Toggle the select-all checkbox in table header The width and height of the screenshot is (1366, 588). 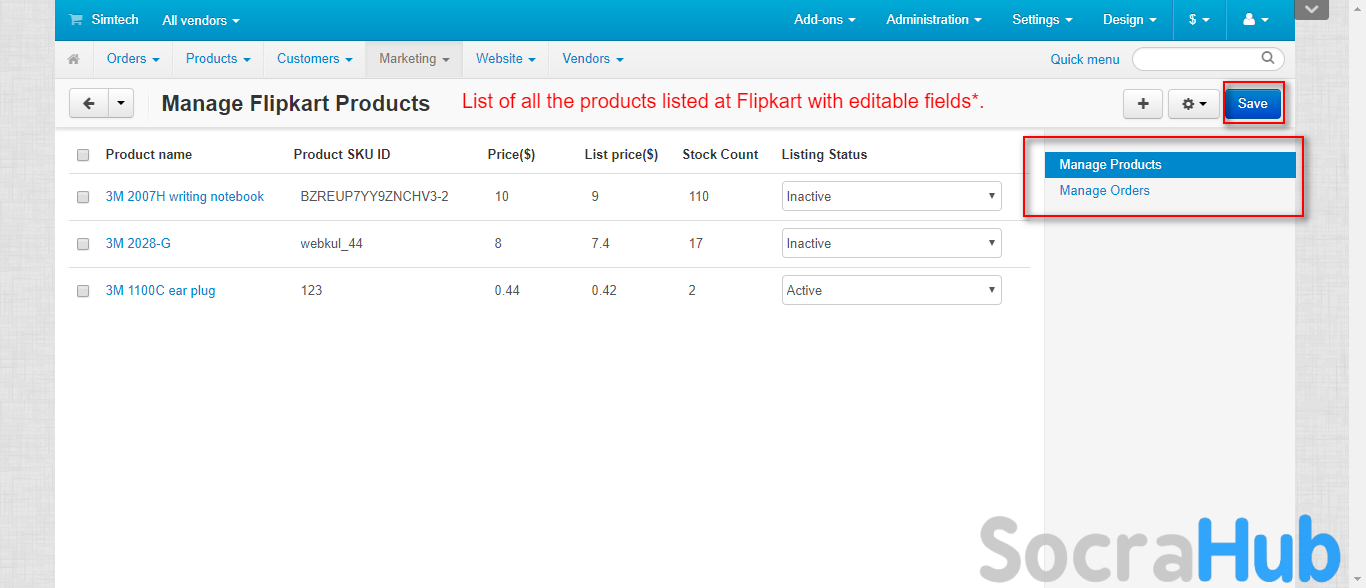tap(83, 155)
